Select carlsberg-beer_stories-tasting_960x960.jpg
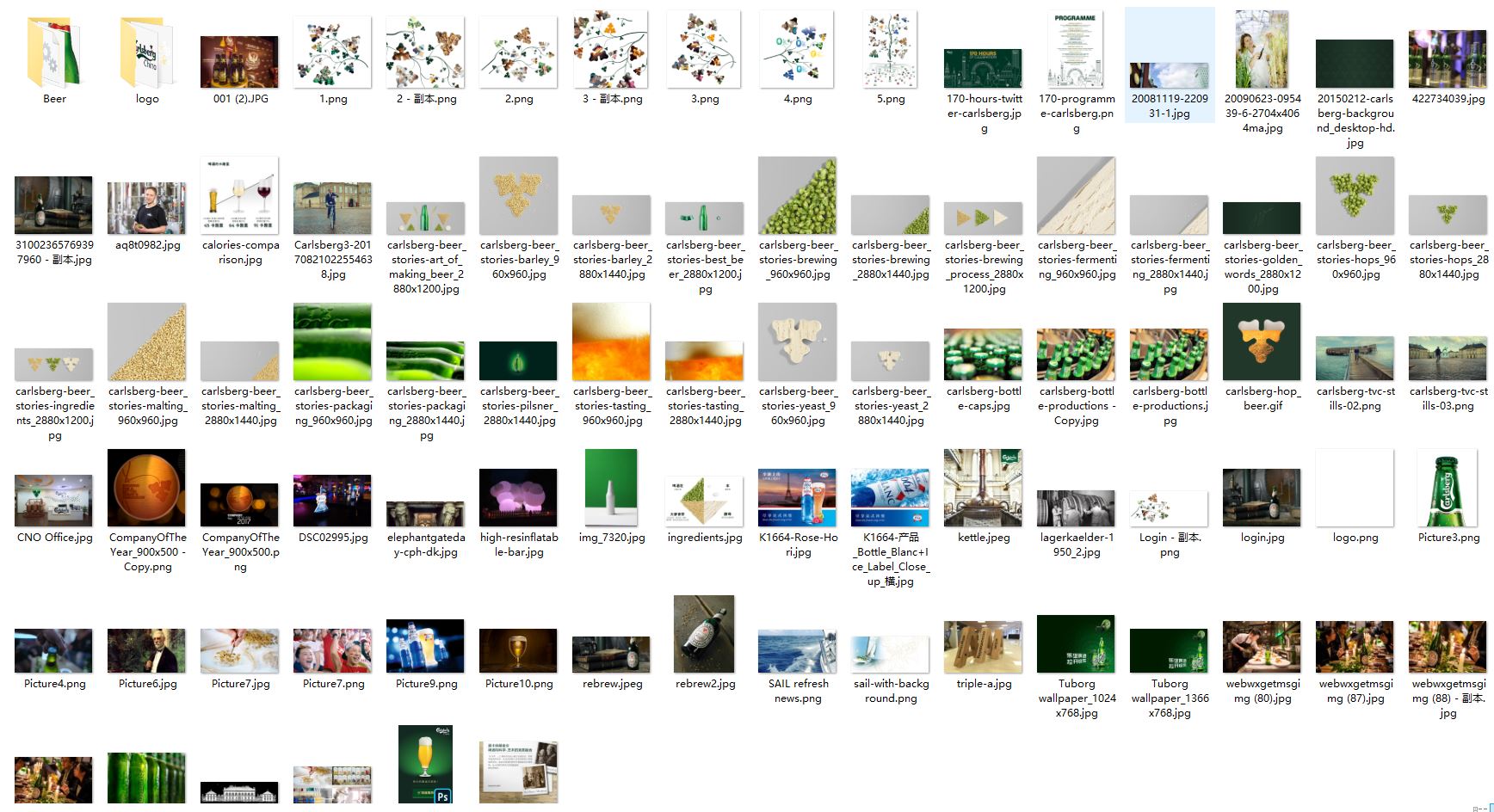1494x812 pixels. 611,341
